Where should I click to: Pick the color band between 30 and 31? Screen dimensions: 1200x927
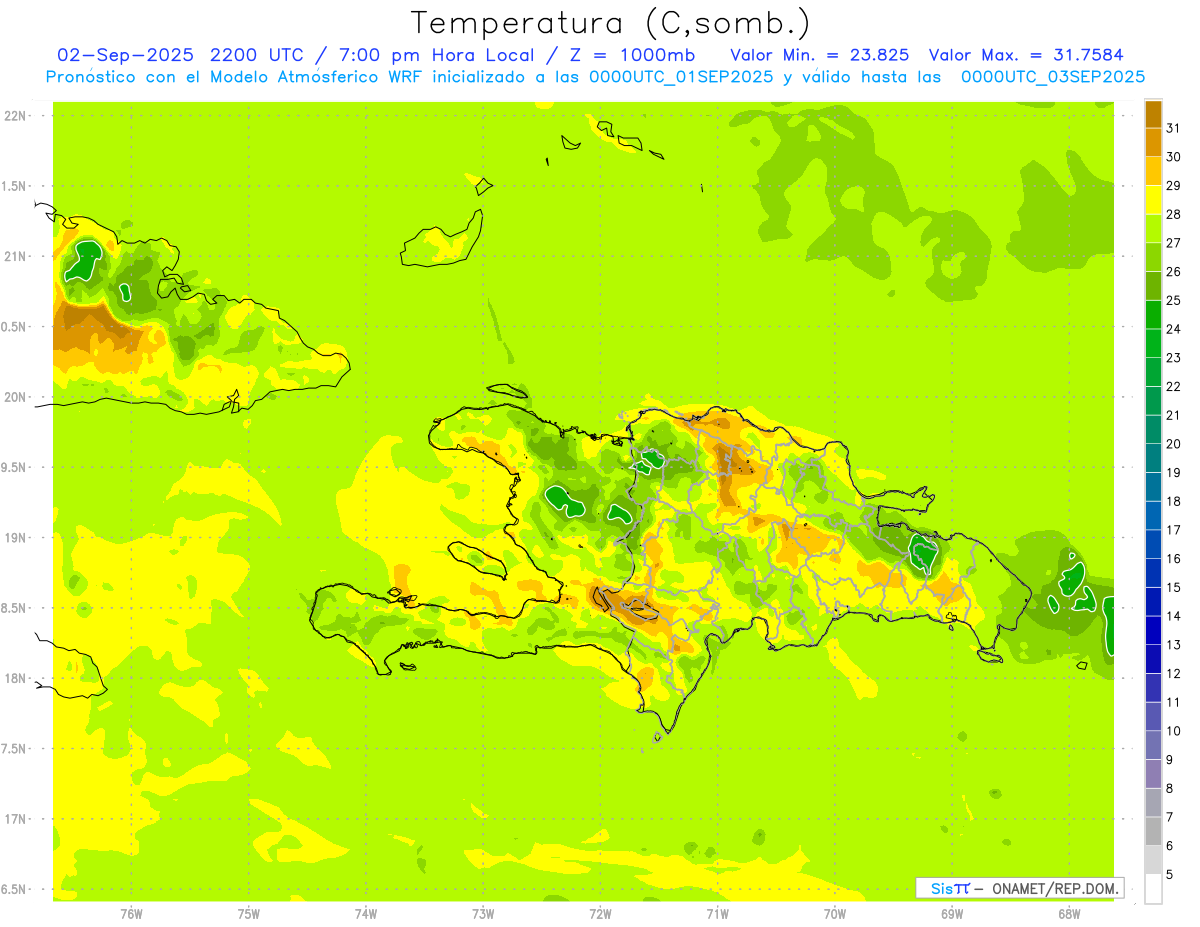click(1153, 142)
